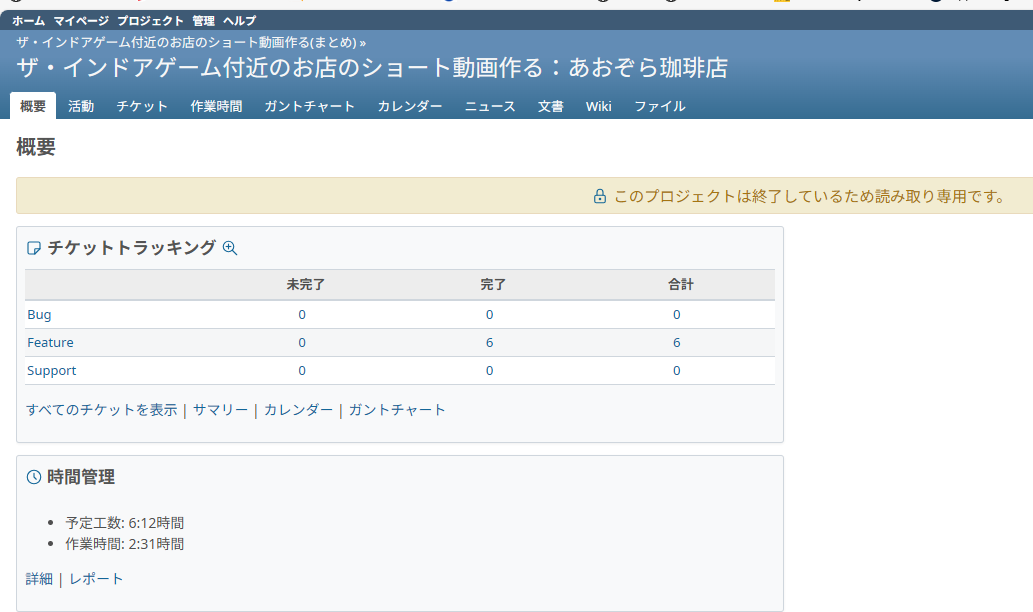Click Support row 未完了 count 0

(302, 371)
